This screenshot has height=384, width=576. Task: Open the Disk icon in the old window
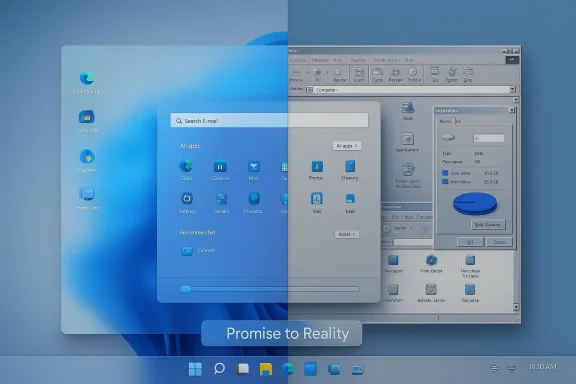[408, 108]
